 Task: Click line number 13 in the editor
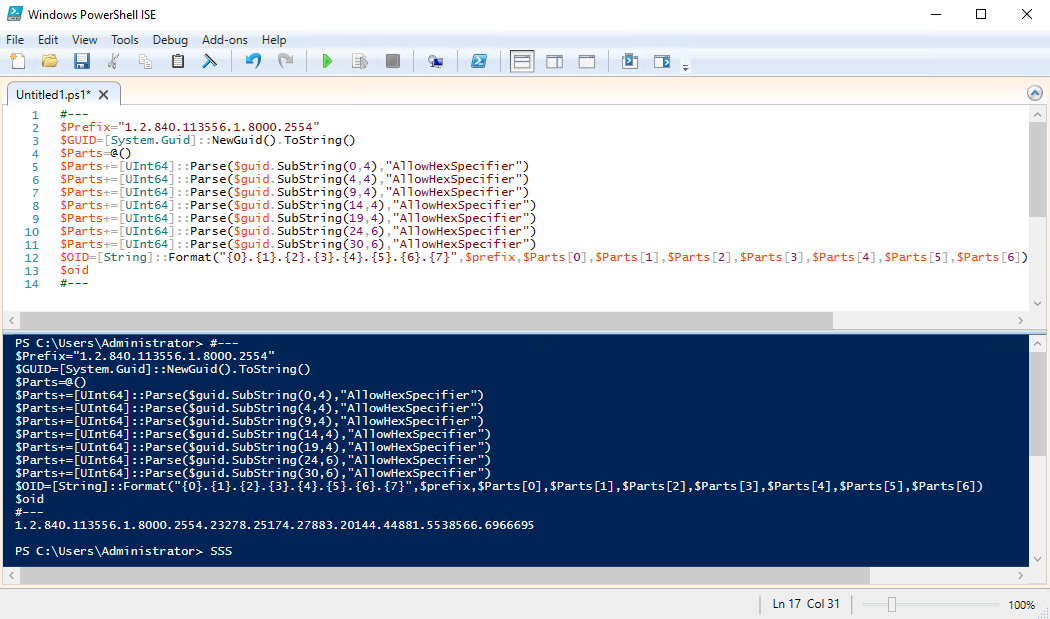pyautogui.click(x=31, y=271)
